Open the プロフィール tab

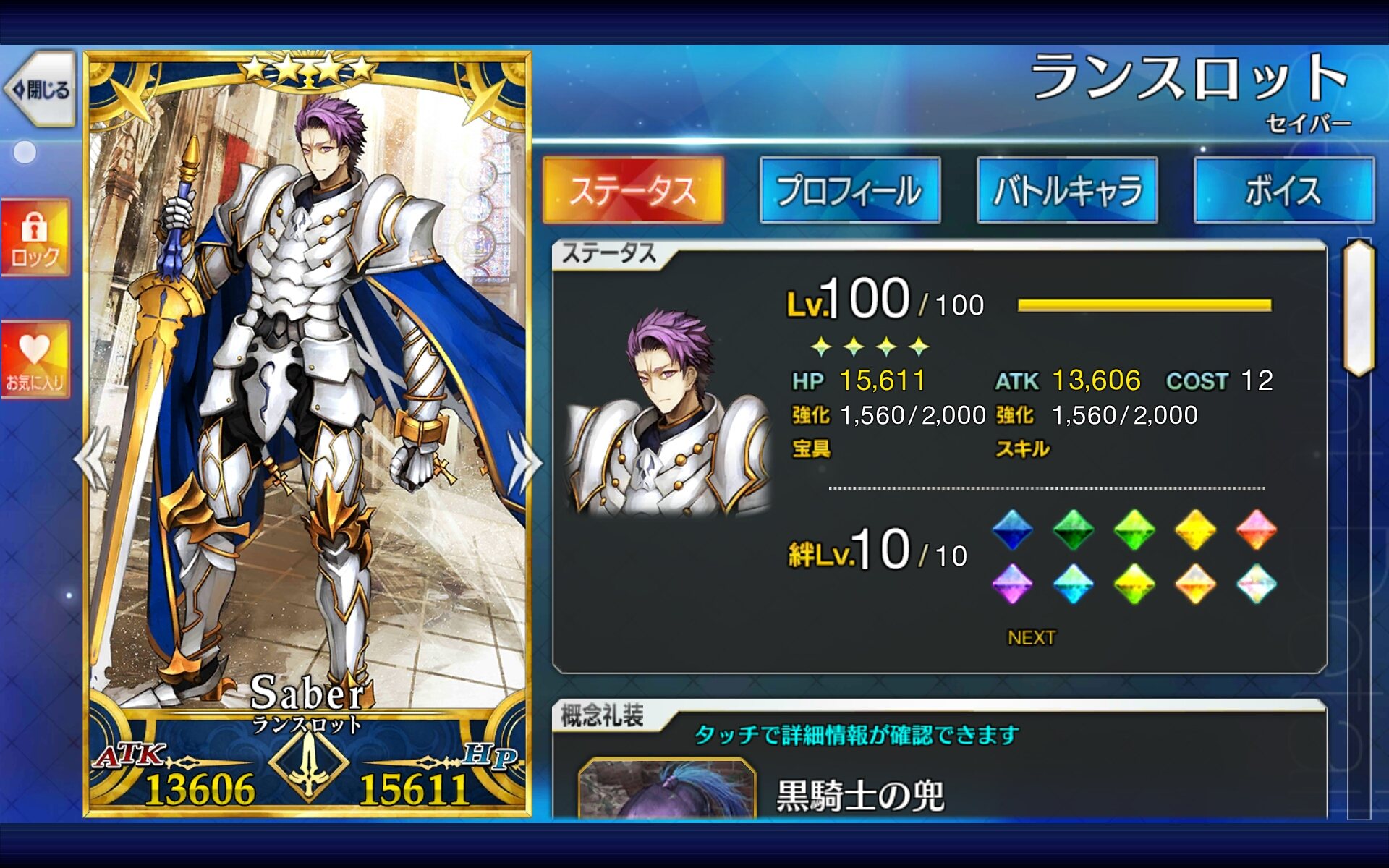850,190
